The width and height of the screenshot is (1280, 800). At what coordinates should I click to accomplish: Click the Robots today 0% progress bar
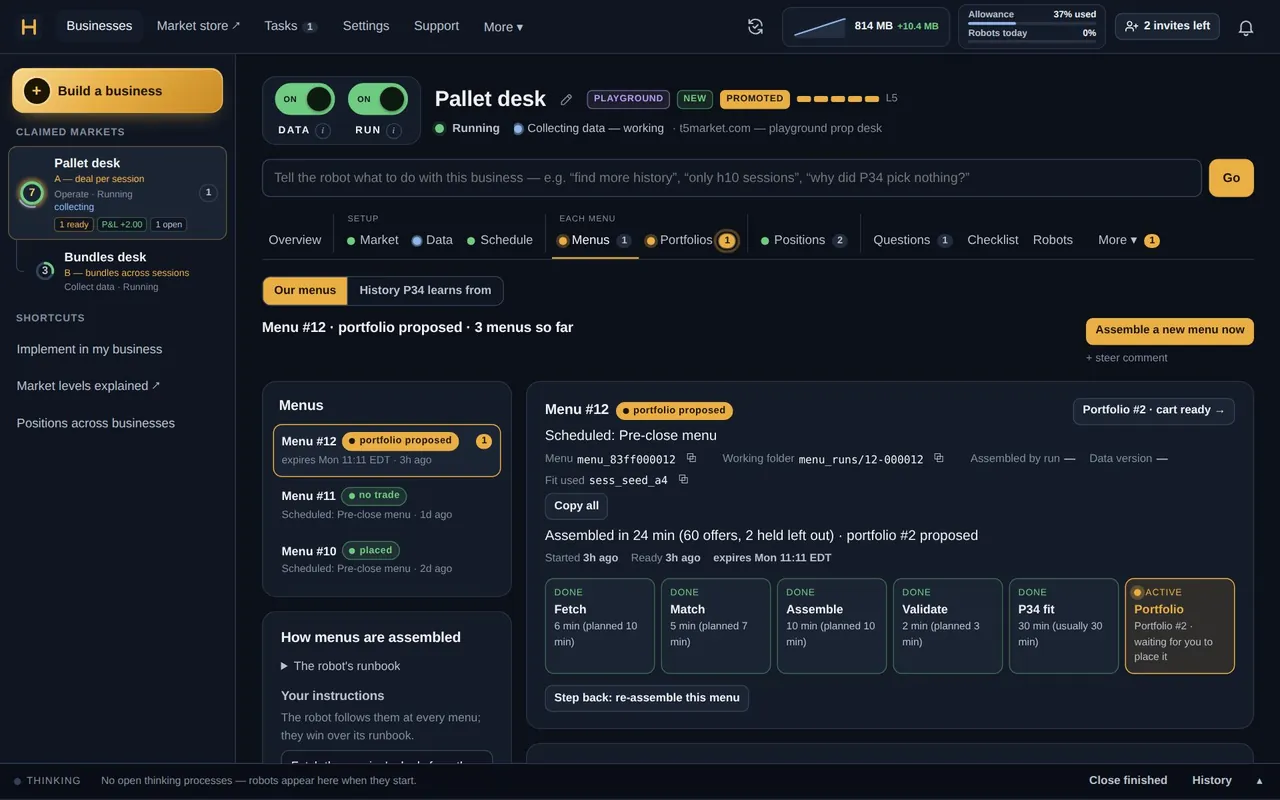1032,41
